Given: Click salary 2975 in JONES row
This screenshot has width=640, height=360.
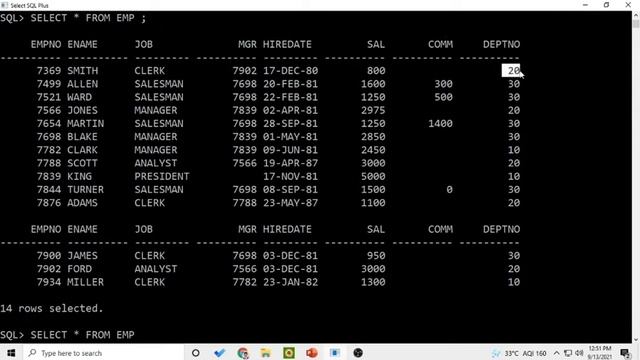Looking at the screenshot, I should coord(373,110).
